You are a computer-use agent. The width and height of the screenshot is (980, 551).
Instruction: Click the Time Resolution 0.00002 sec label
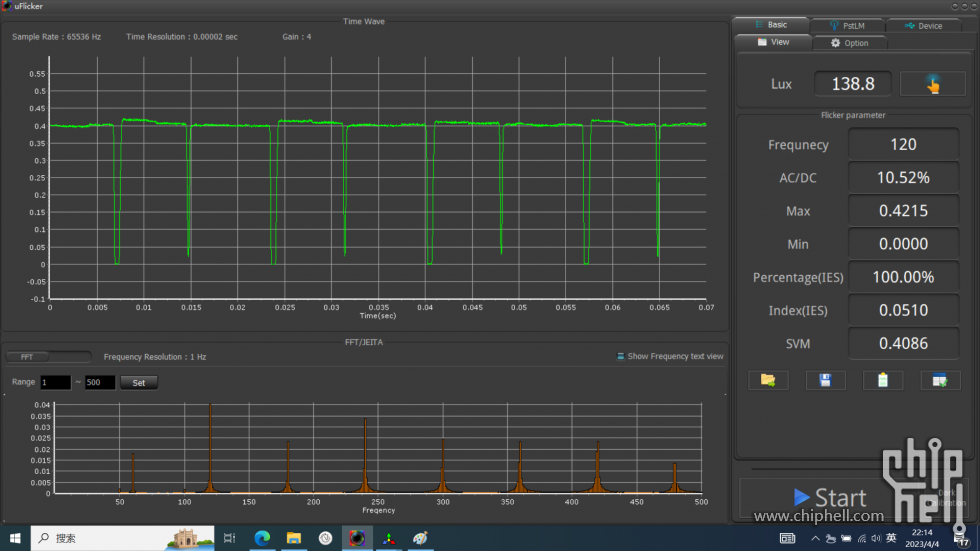click(182, 37)
